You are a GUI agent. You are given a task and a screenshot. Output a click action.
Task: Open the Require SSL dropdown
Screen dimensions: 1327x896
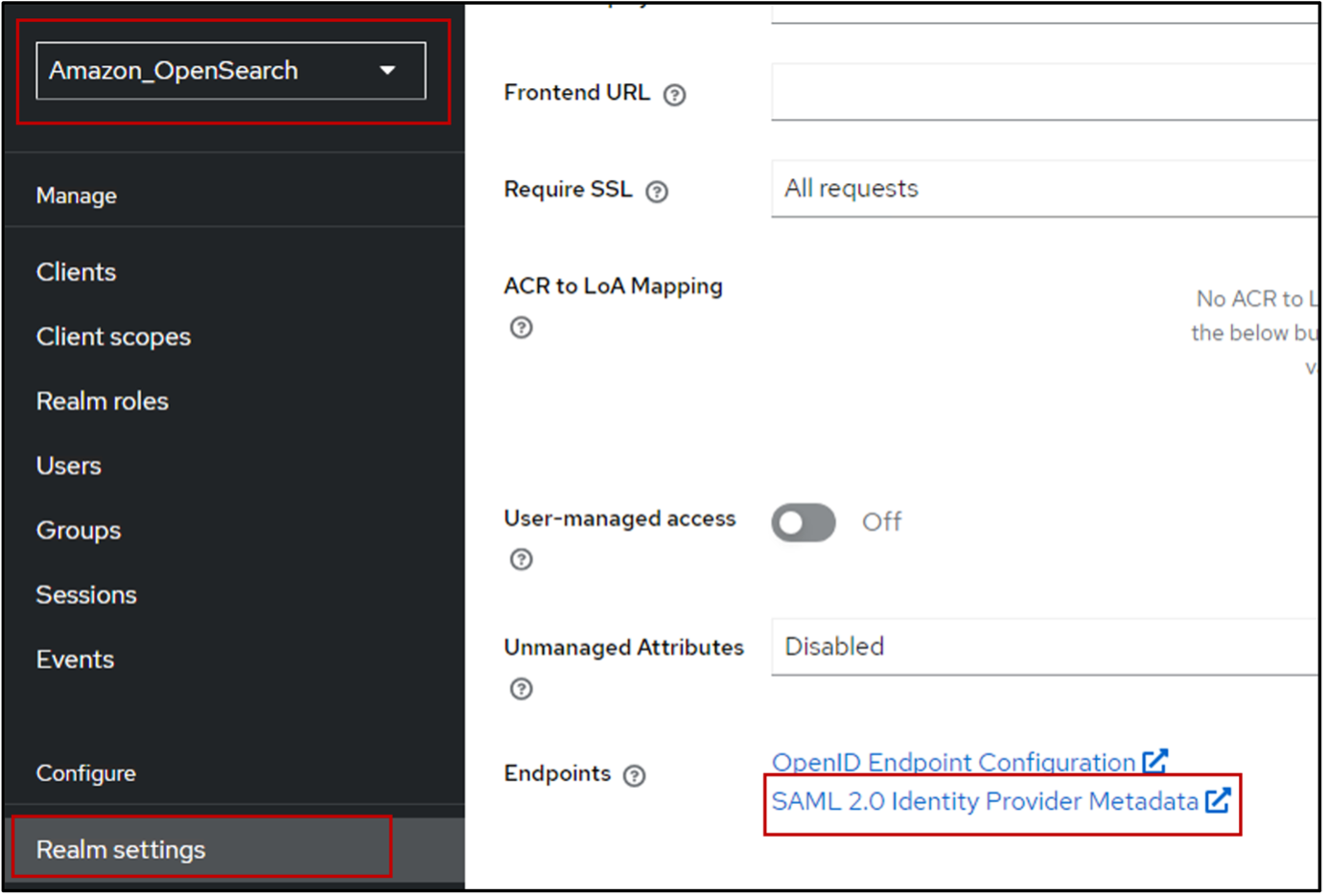pyautogui.click(x=1045, y=189)
